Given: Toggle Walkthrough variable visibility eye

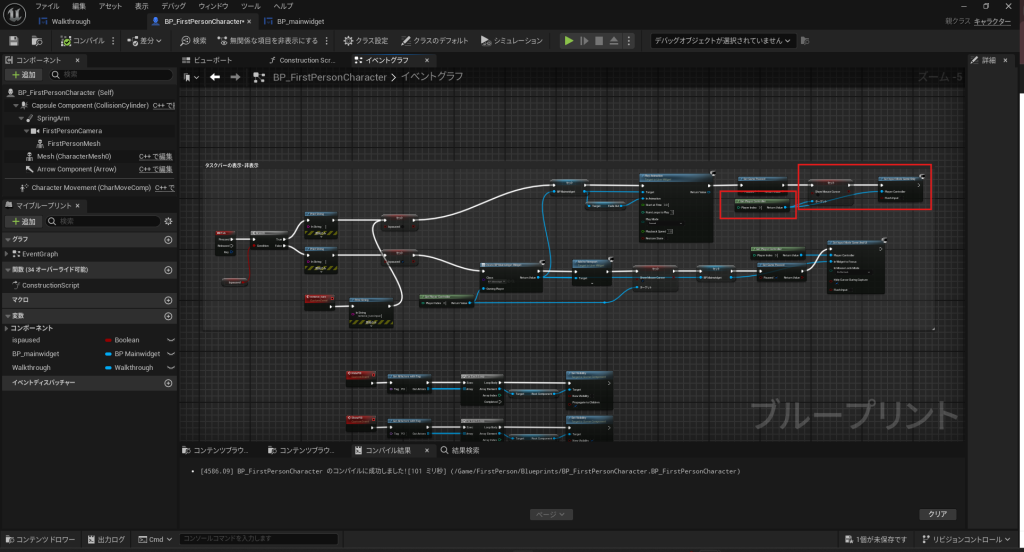Looking at the screenshot, I should click(x=170, y=367).
